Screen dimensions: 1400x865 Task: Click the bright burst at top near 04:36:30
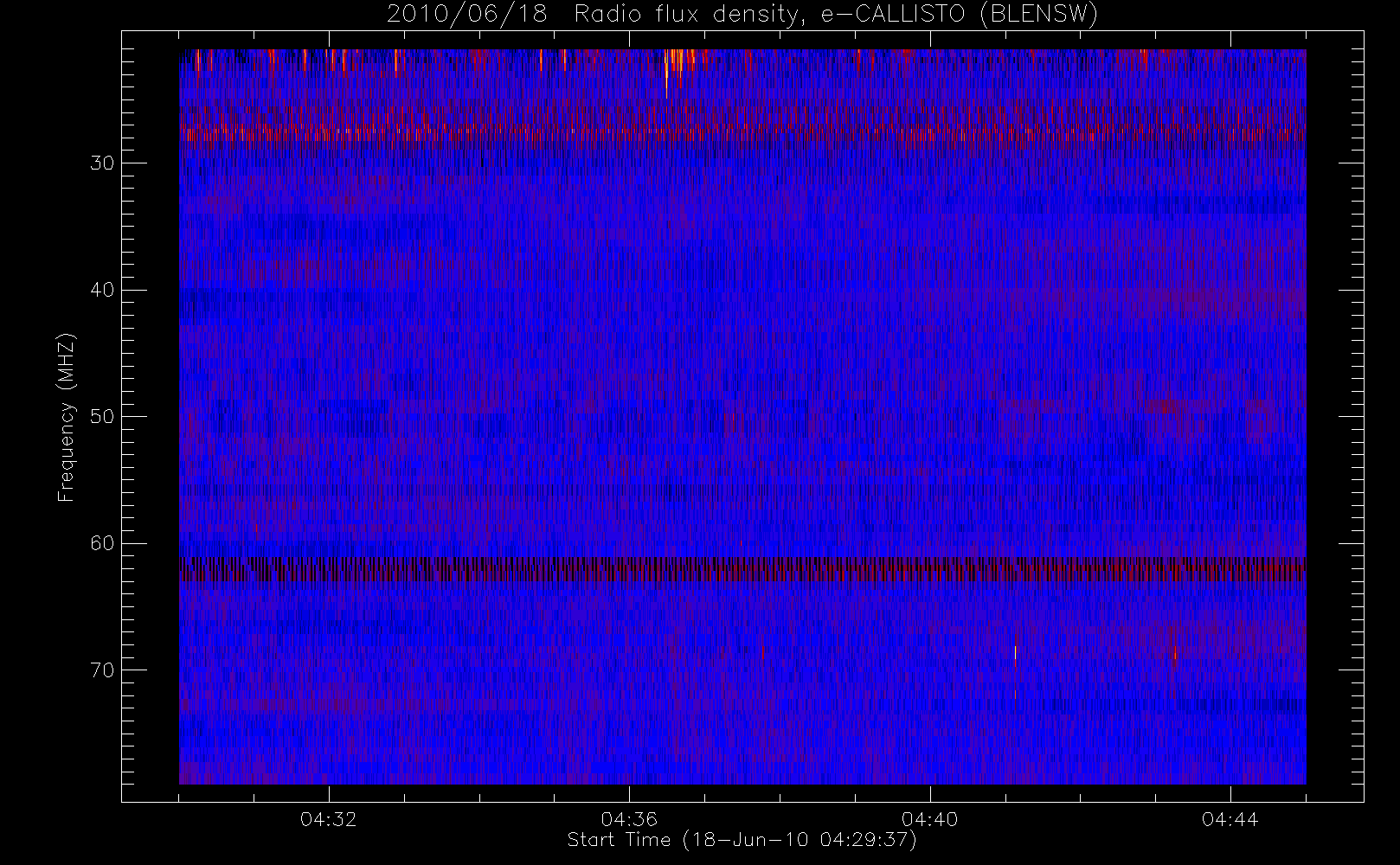666,74
